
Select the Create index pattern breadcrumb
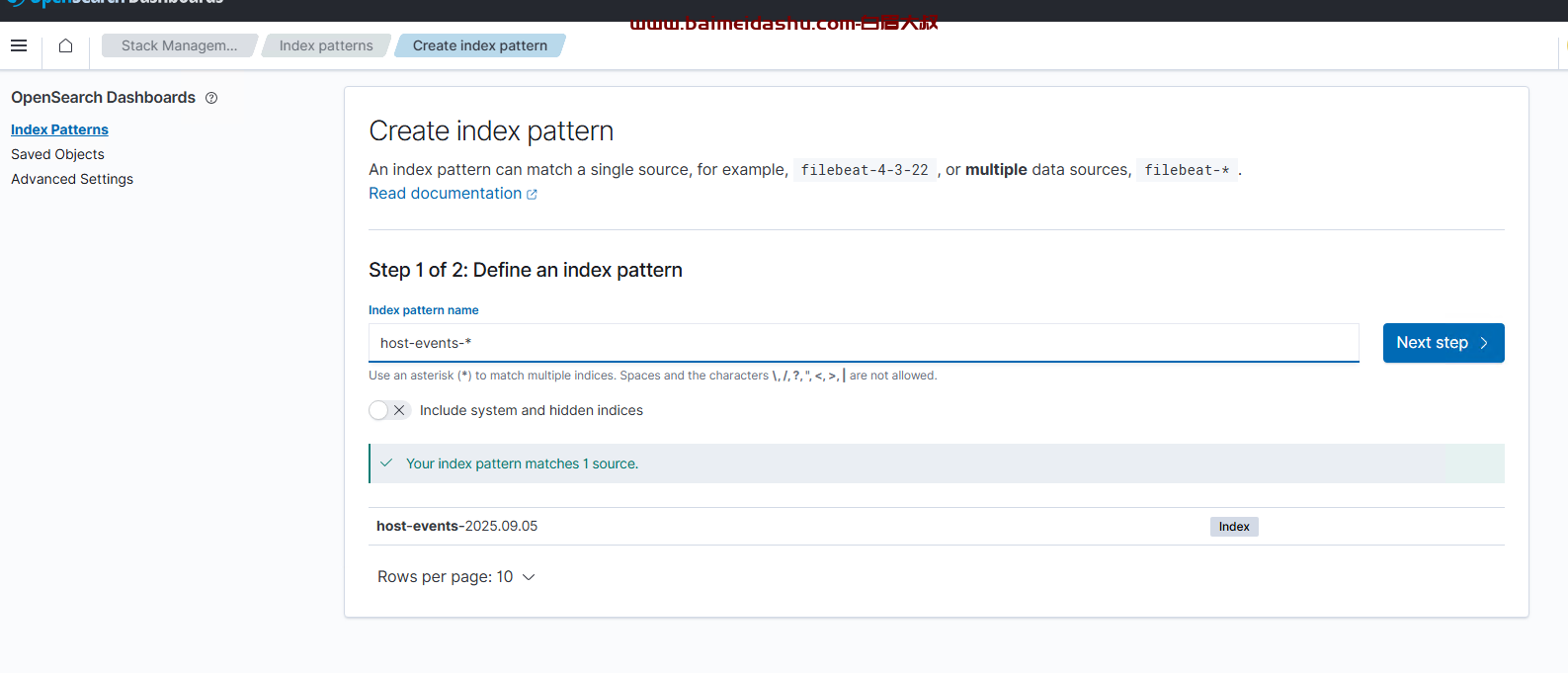(480, 45)
